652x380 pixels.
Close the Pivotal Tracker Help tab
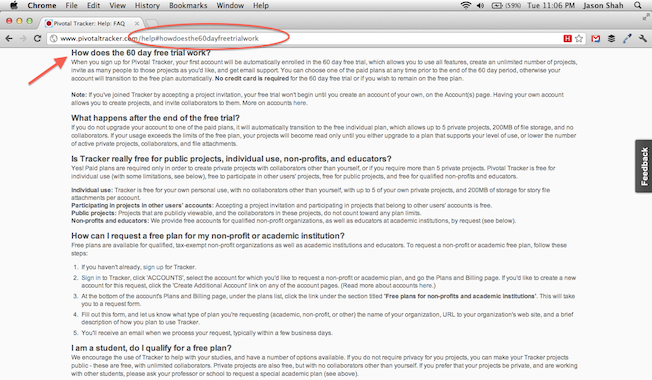(x=137, y=23)
